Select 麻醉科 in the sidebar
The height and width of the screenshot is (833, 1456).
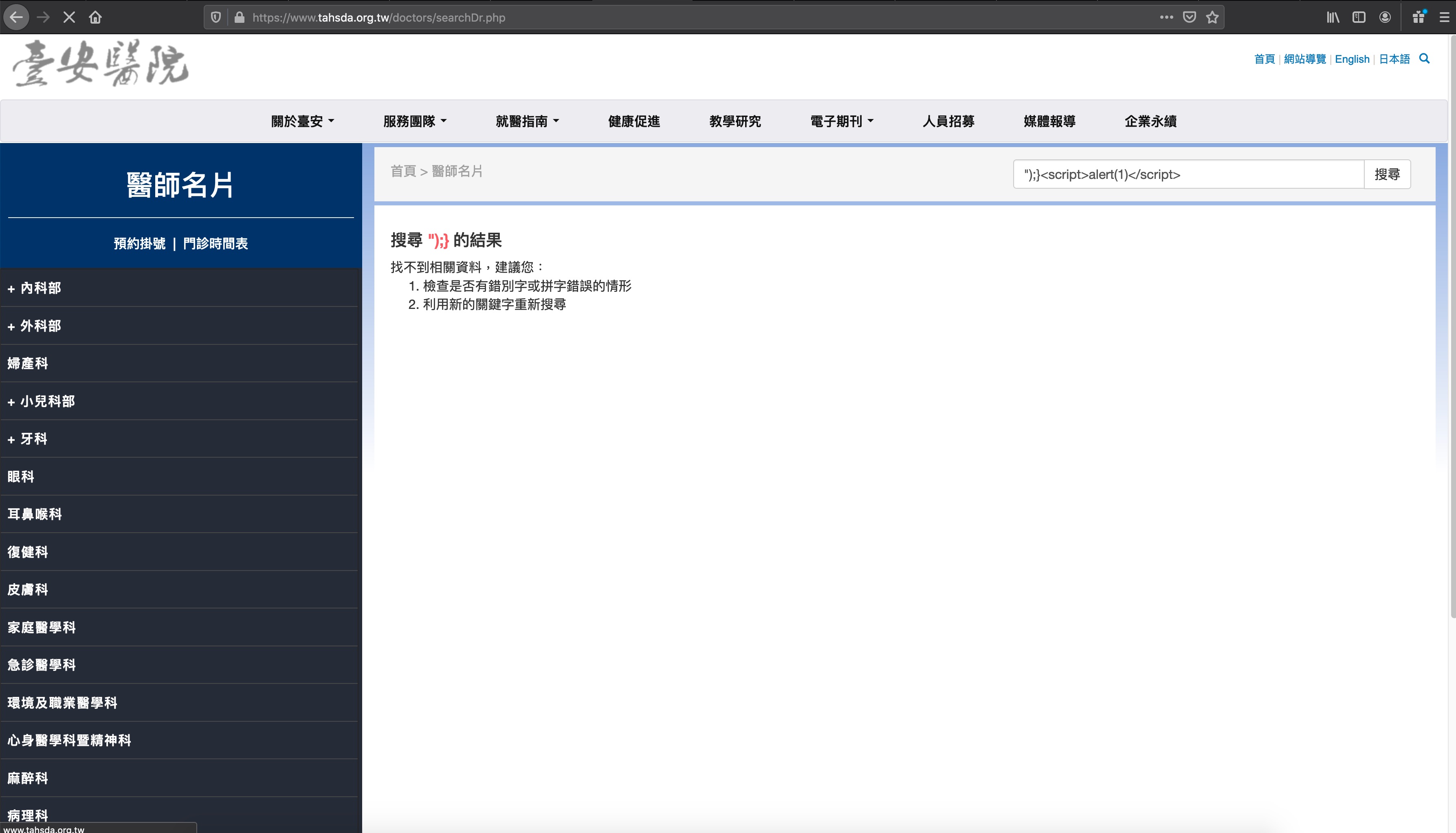pyautogui.click(x=179, y=778)
